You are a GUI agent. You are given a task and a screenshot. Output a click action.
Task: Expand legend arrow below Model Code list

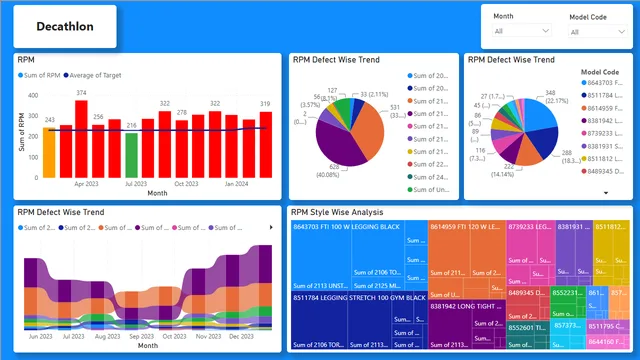pos(606,193)
